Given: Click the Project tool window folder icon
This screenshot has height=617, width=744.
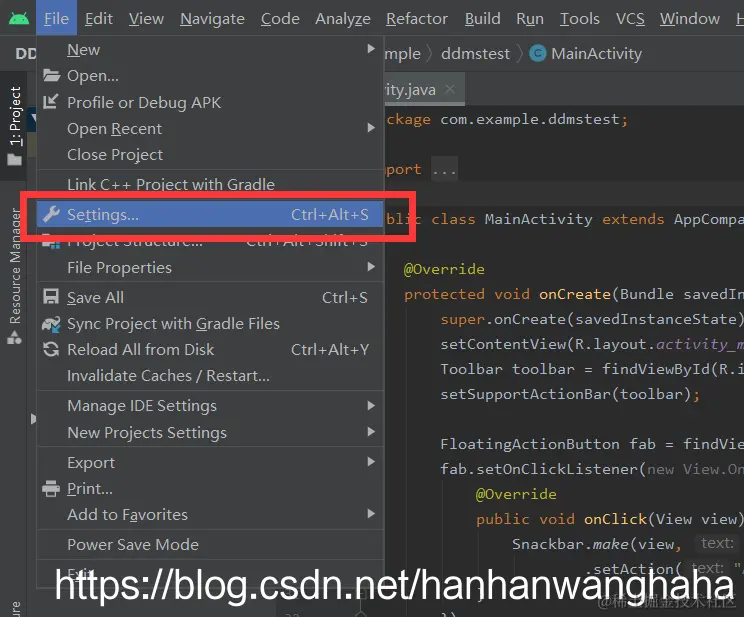Looking at the screenshot, I should pyautogui.click(x=15, y=160).
